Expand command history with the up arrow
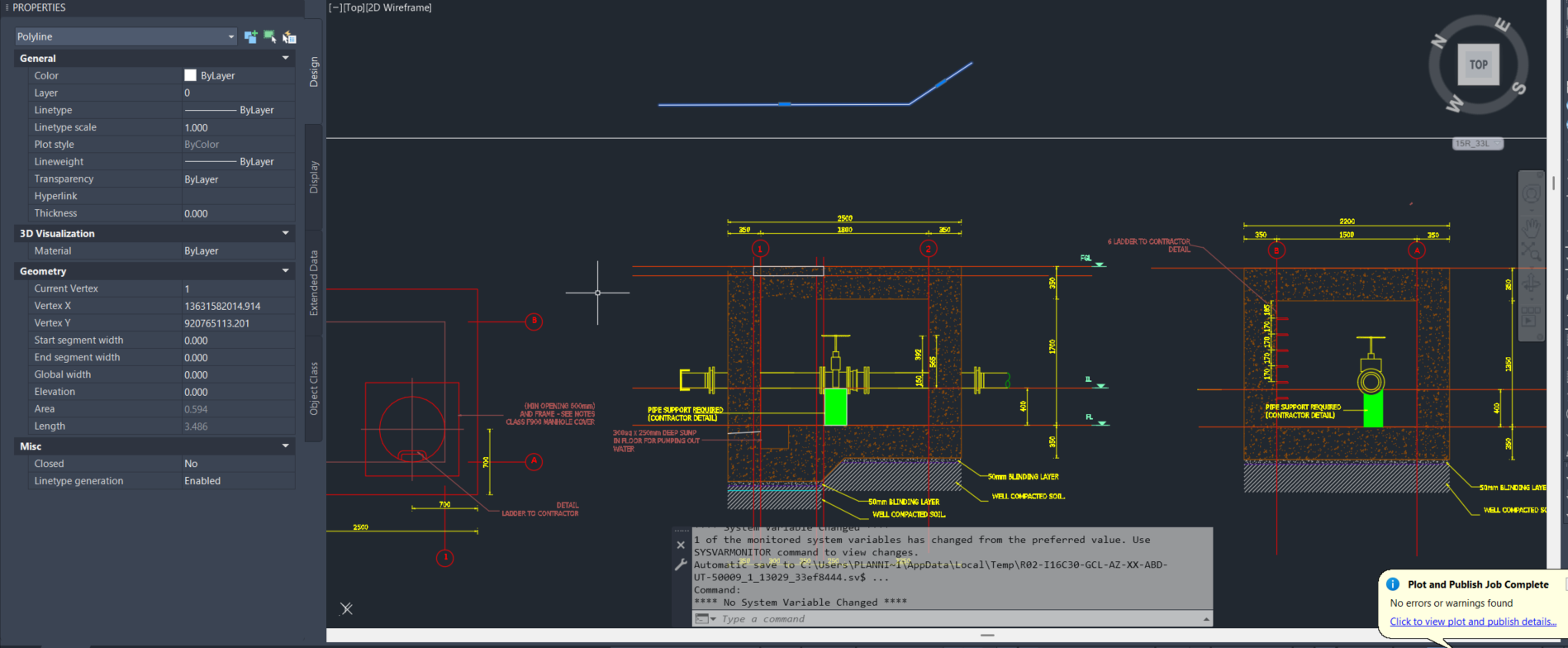 1206,618
